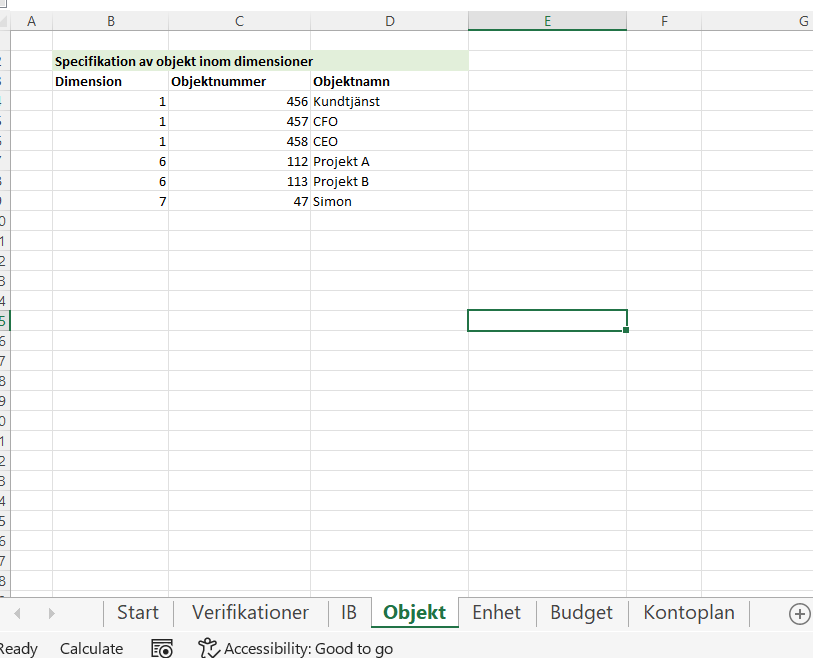Click the macro recording icon in status bar

tap(161, 648)
